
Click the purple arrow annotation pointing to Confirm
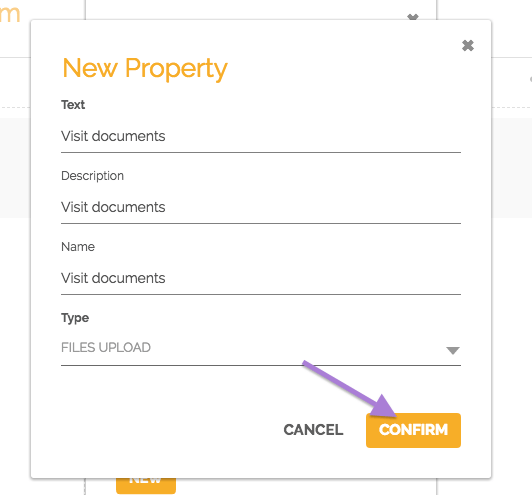coord(349,388)
